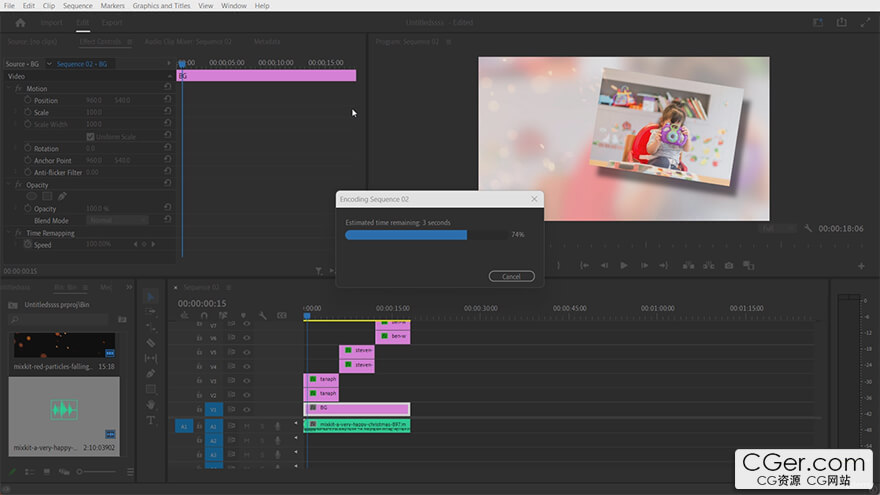Collapse the Motion effect properties
The image size is (880, 495).
click(8, 89)
